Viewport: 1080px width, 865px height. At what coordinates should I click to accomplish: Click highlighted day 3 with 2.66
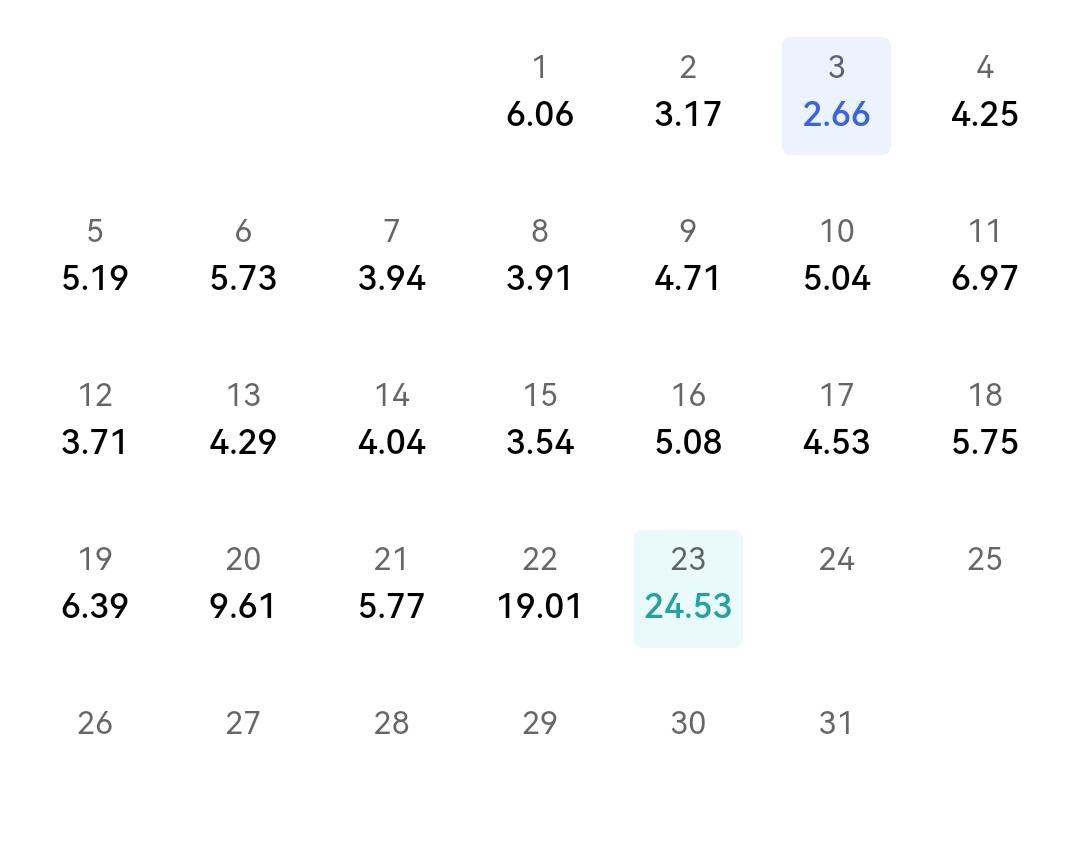(836, 95)
